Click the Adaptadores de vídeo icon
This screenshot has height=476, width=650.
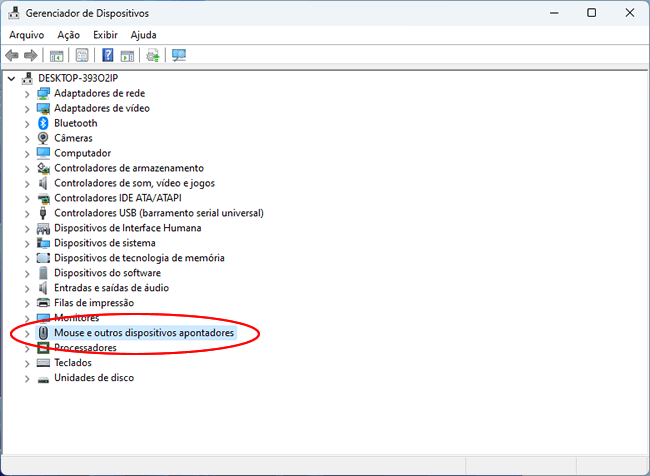click(43, 108)
